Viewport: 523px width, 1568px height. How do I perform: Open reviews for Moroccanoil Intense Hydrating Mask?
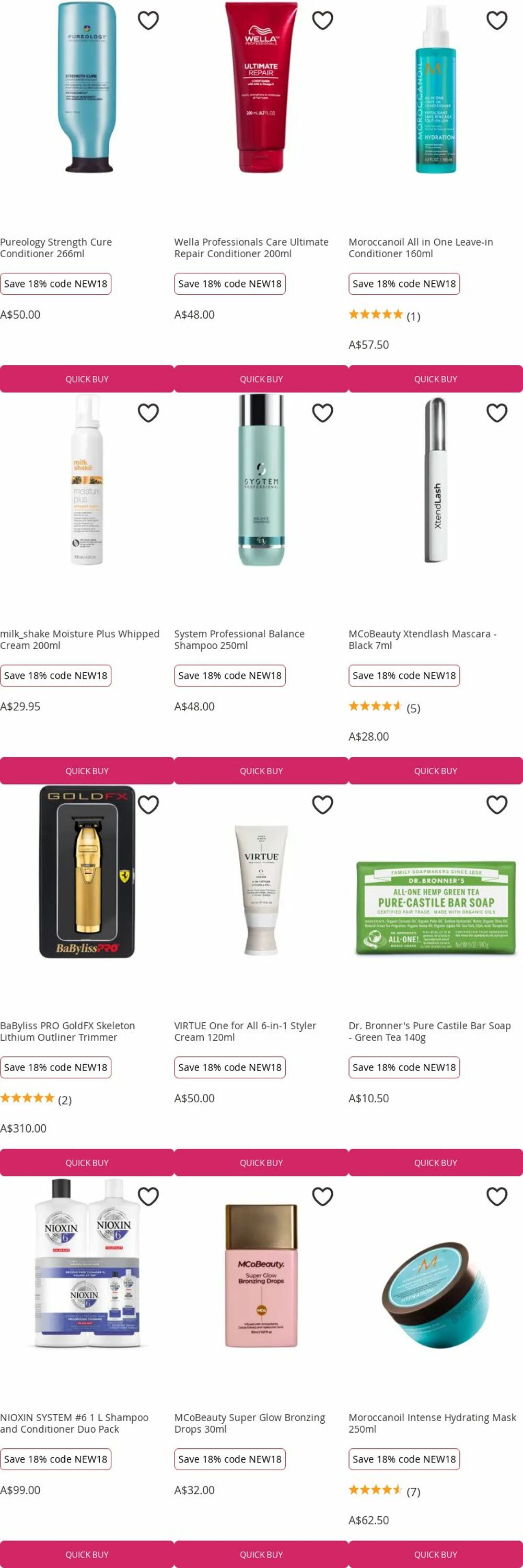(x=385, y=1491)
